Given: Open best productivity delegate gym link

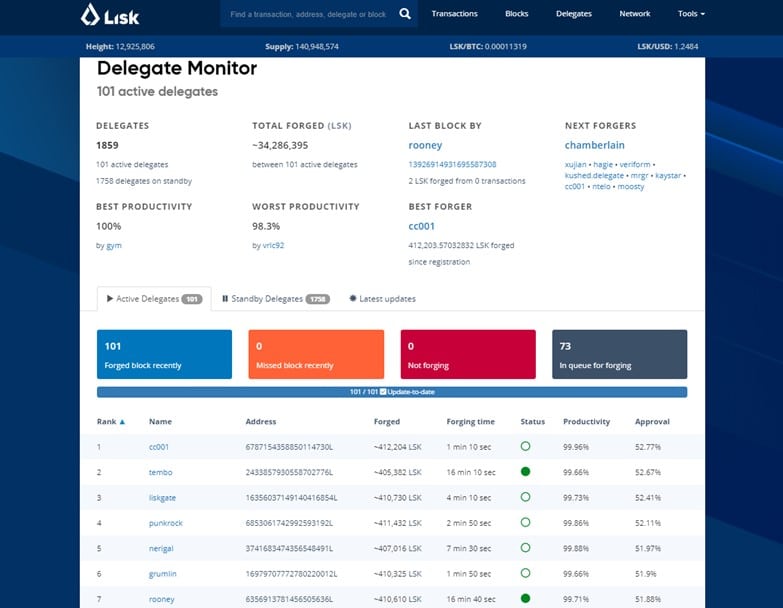Looking at the screenshot, I should click(114, 245).
